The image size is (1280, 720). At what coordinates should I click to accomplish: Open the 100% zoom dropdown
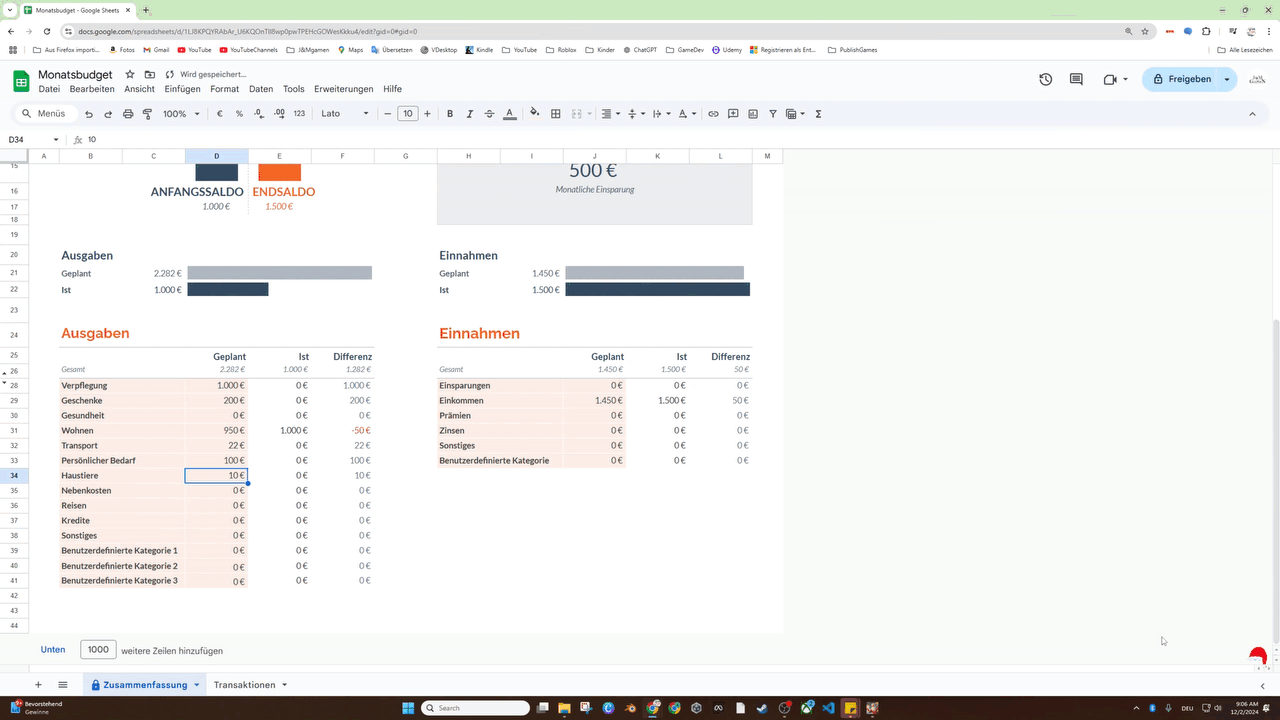[x=181, y=114]
